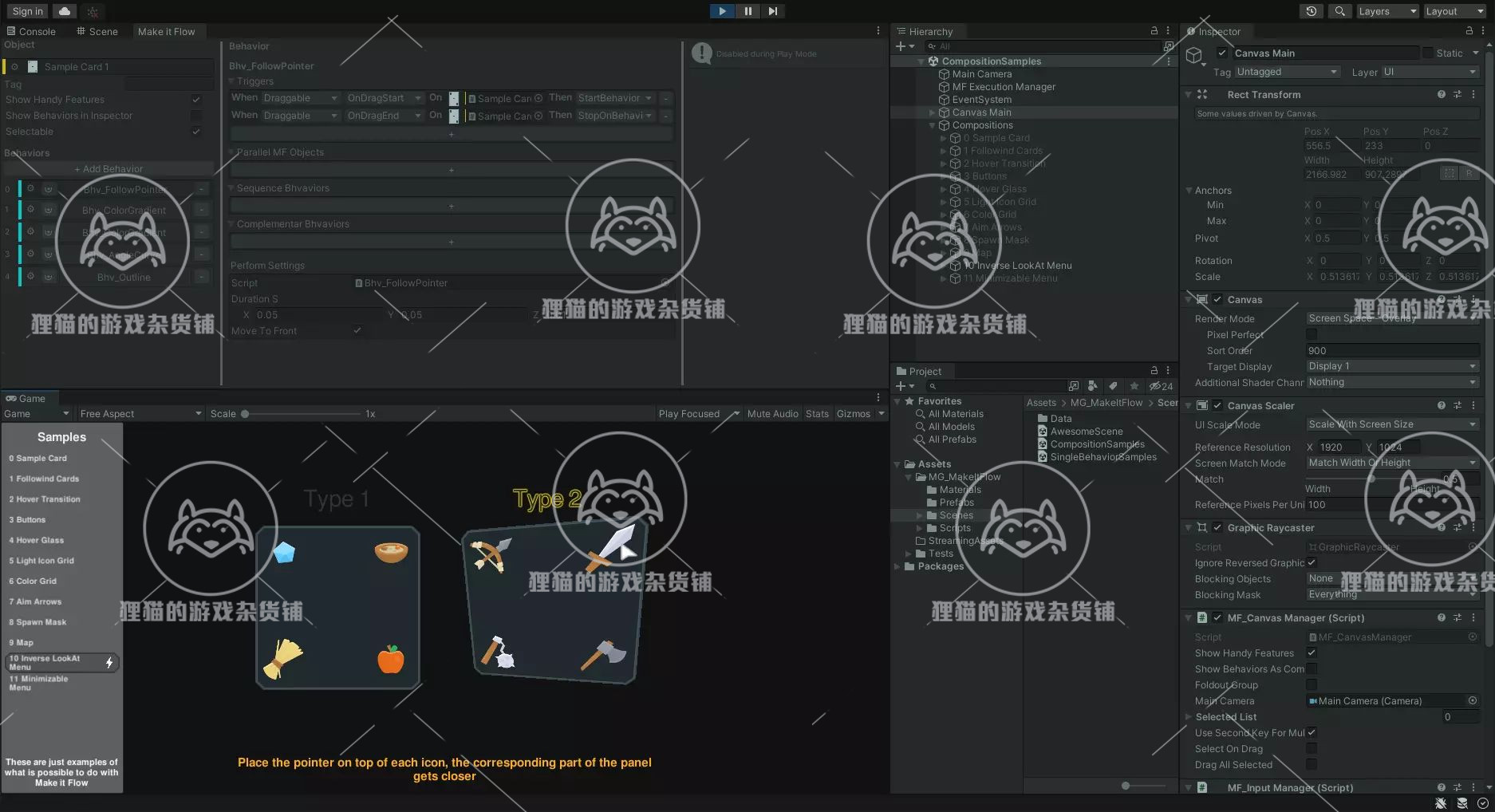Select the Make it Flow tab

(x=167, y=31)
